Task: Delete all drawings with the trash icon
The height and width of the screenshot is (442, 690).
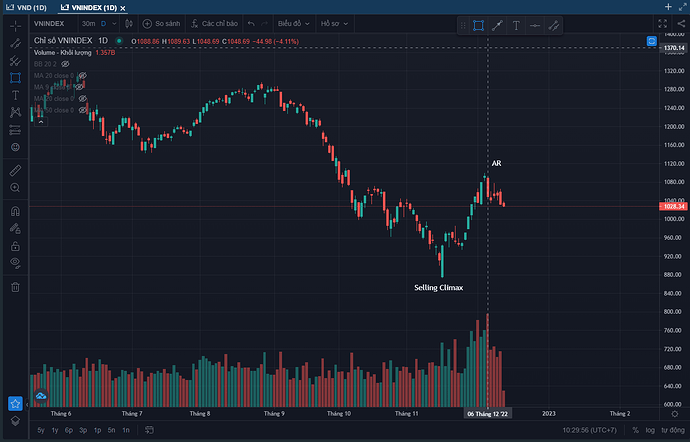Action: [15, 287]
